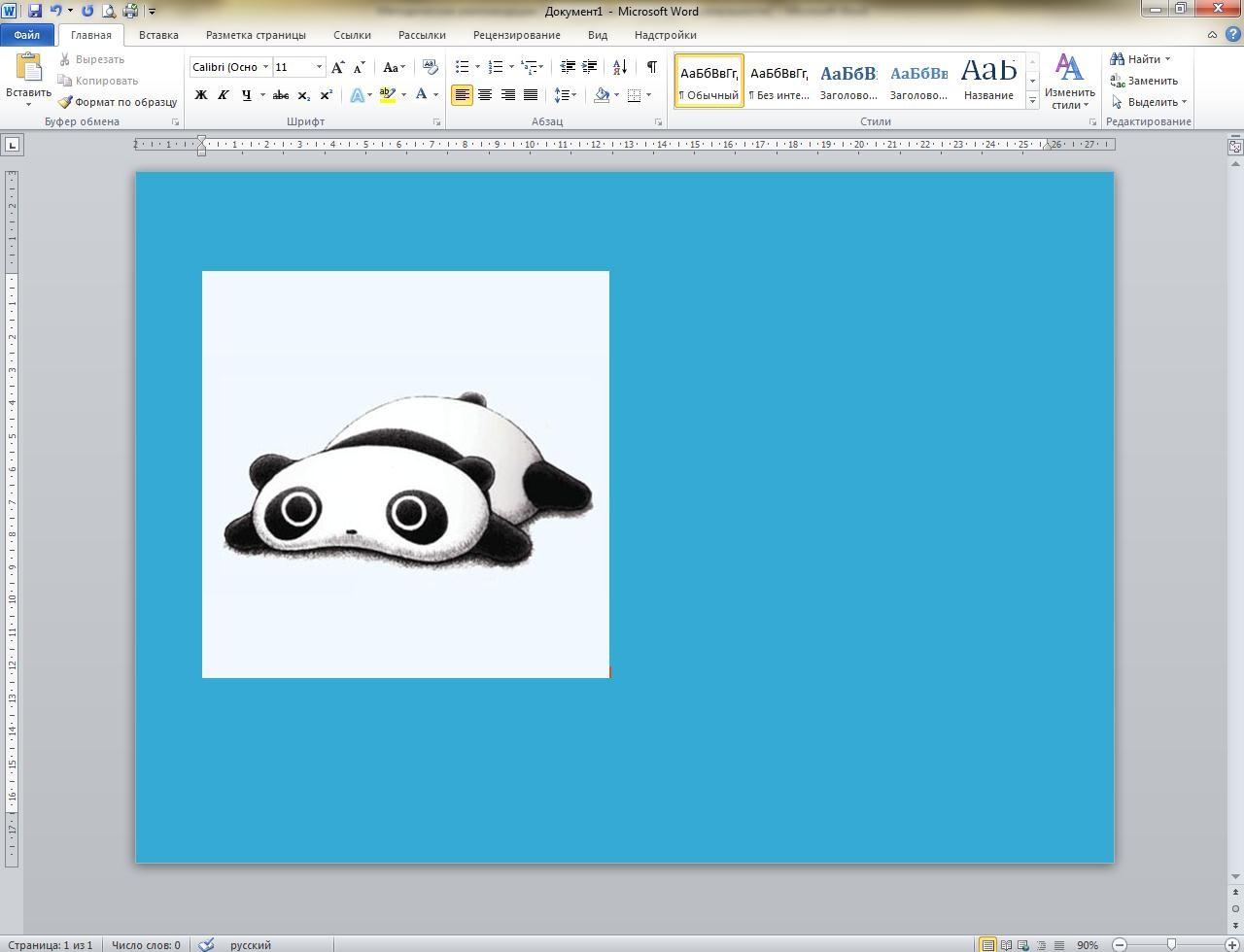Apply text effects with glowing A icon

coord(358,95)
